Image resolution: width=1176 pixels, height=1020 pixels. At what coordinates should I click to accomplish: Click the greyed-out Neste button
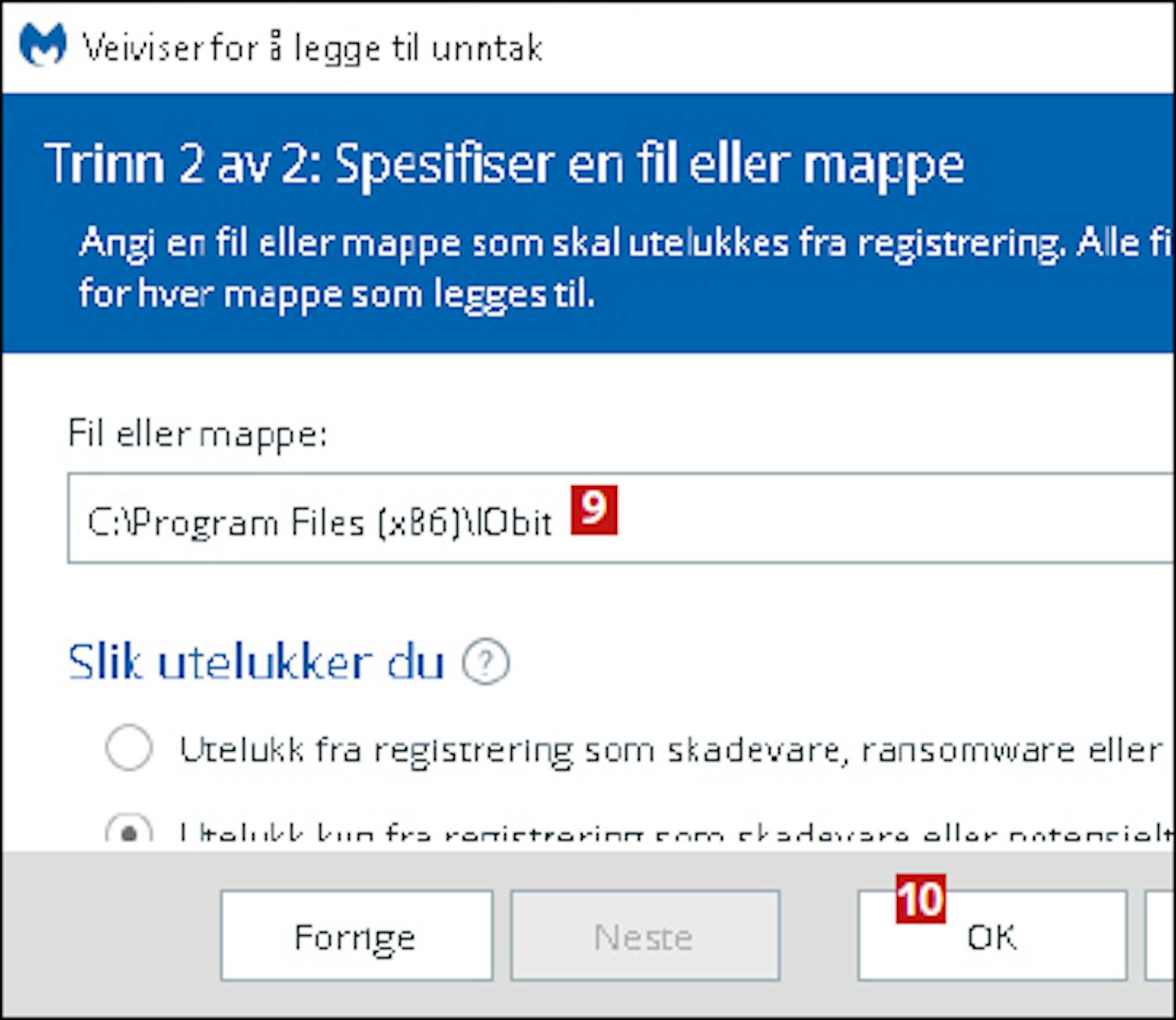pyautogui.click(x=645, y=935)
